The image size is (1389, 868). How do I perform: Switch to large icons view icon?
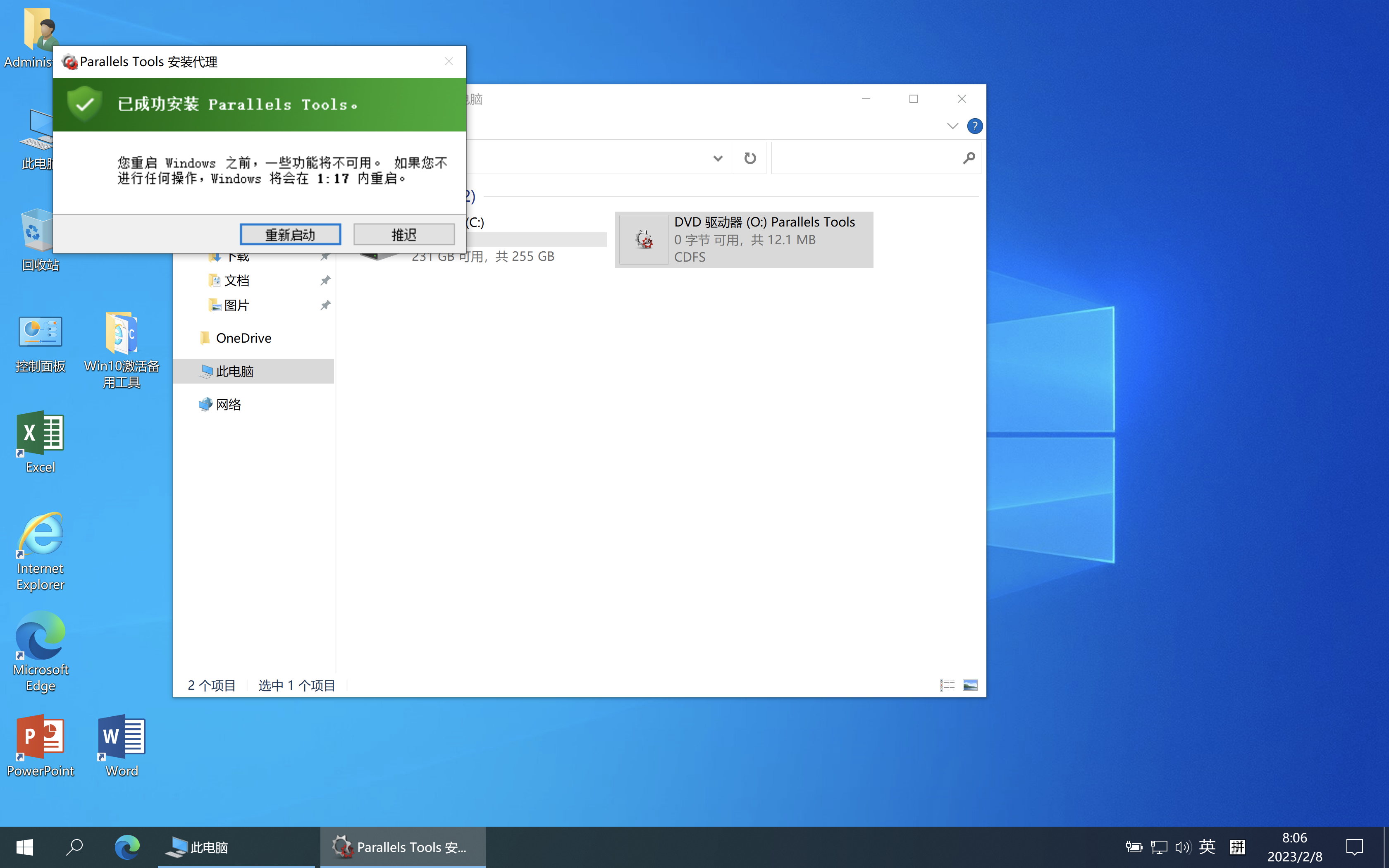970,685
